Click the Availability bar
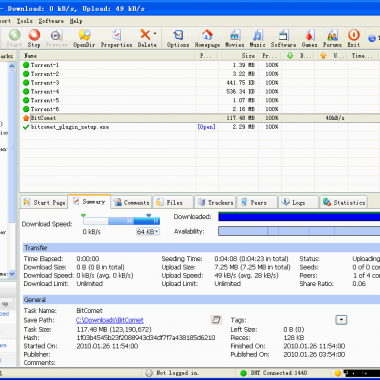Image resolution: width=380 pixels, height=380 pixels. coord(299,231)
